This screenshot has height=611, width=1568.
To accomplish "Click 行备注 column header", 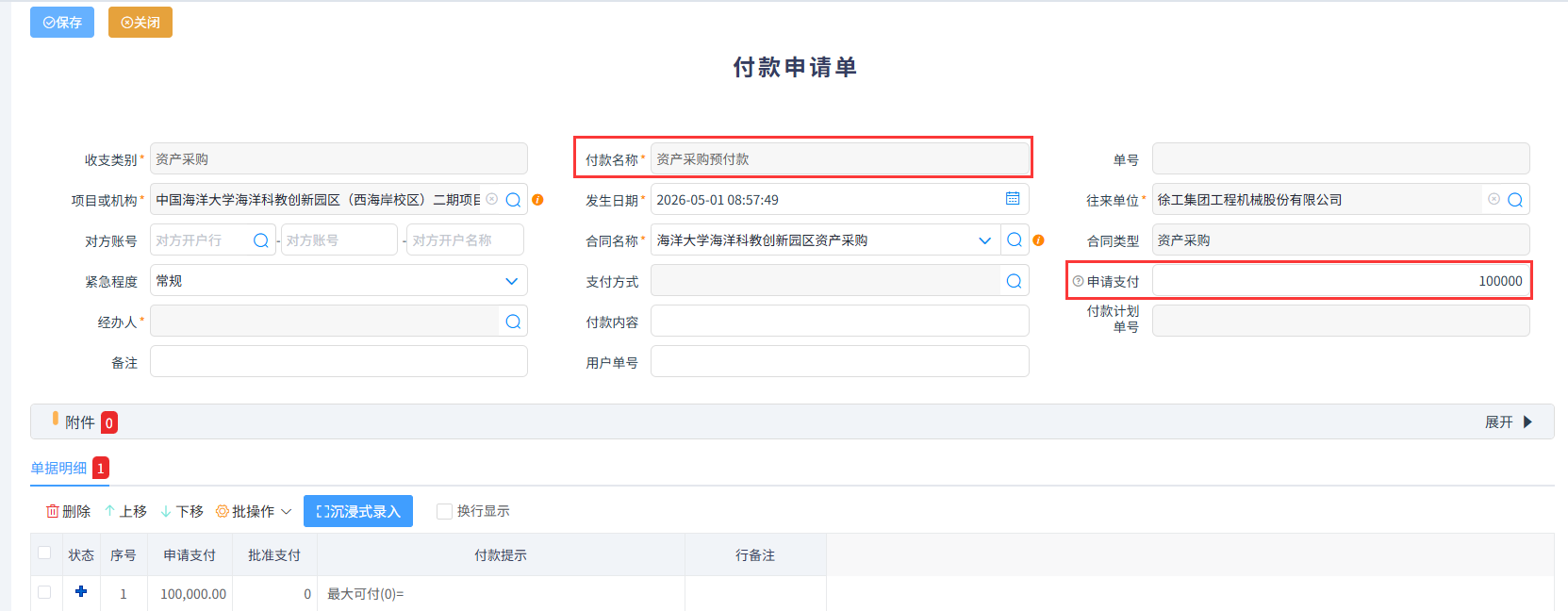I will 755,555.
